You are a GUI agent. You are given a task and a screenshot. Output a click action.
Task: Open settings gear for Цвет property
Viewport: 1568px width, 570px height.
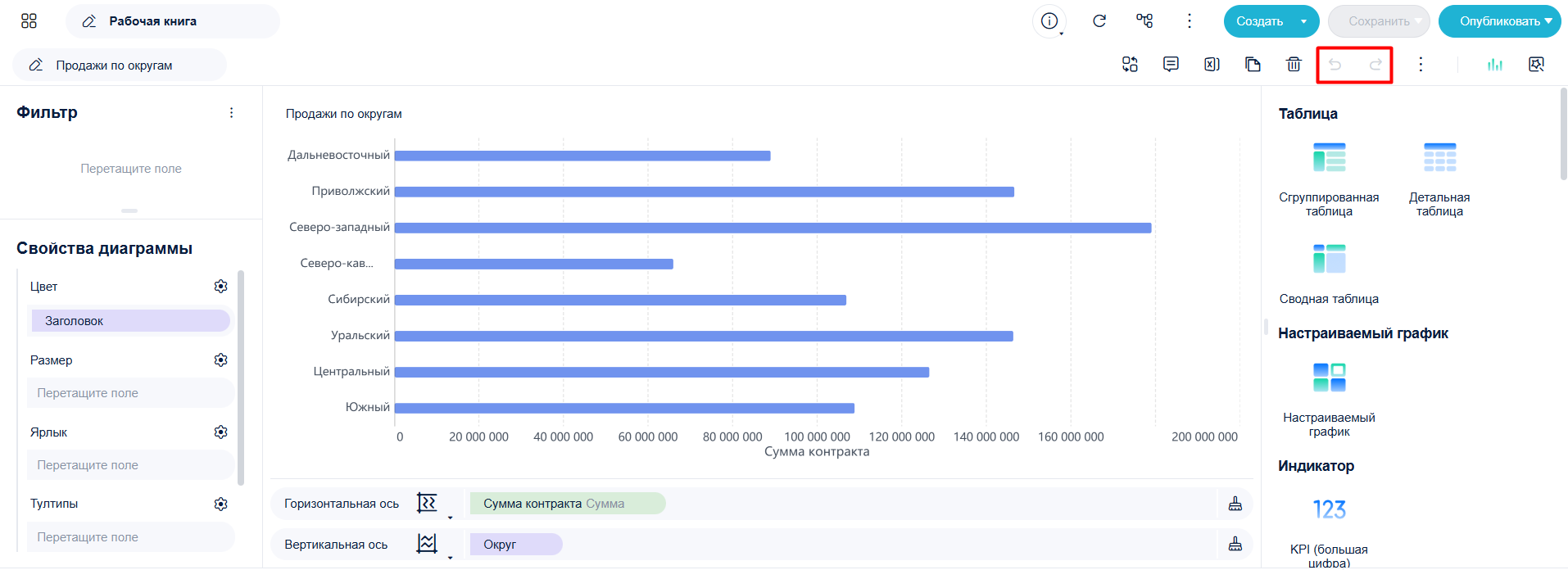coord(220,286)
